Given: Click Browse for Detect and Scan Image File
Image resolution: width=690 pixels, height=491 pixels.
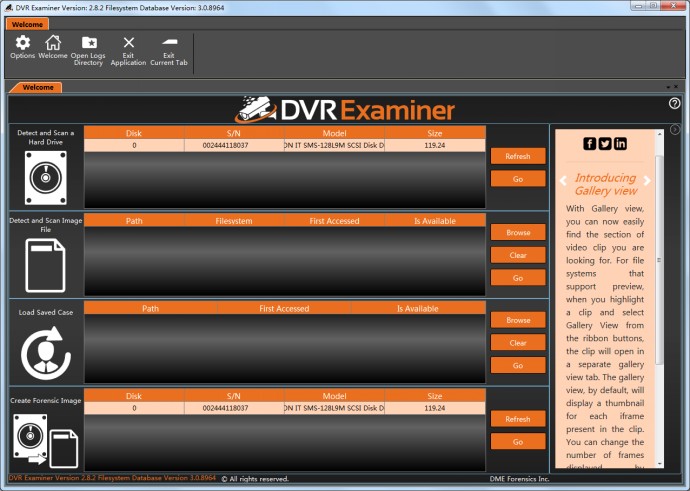Looking at the screenshot, I should (518, 232).
